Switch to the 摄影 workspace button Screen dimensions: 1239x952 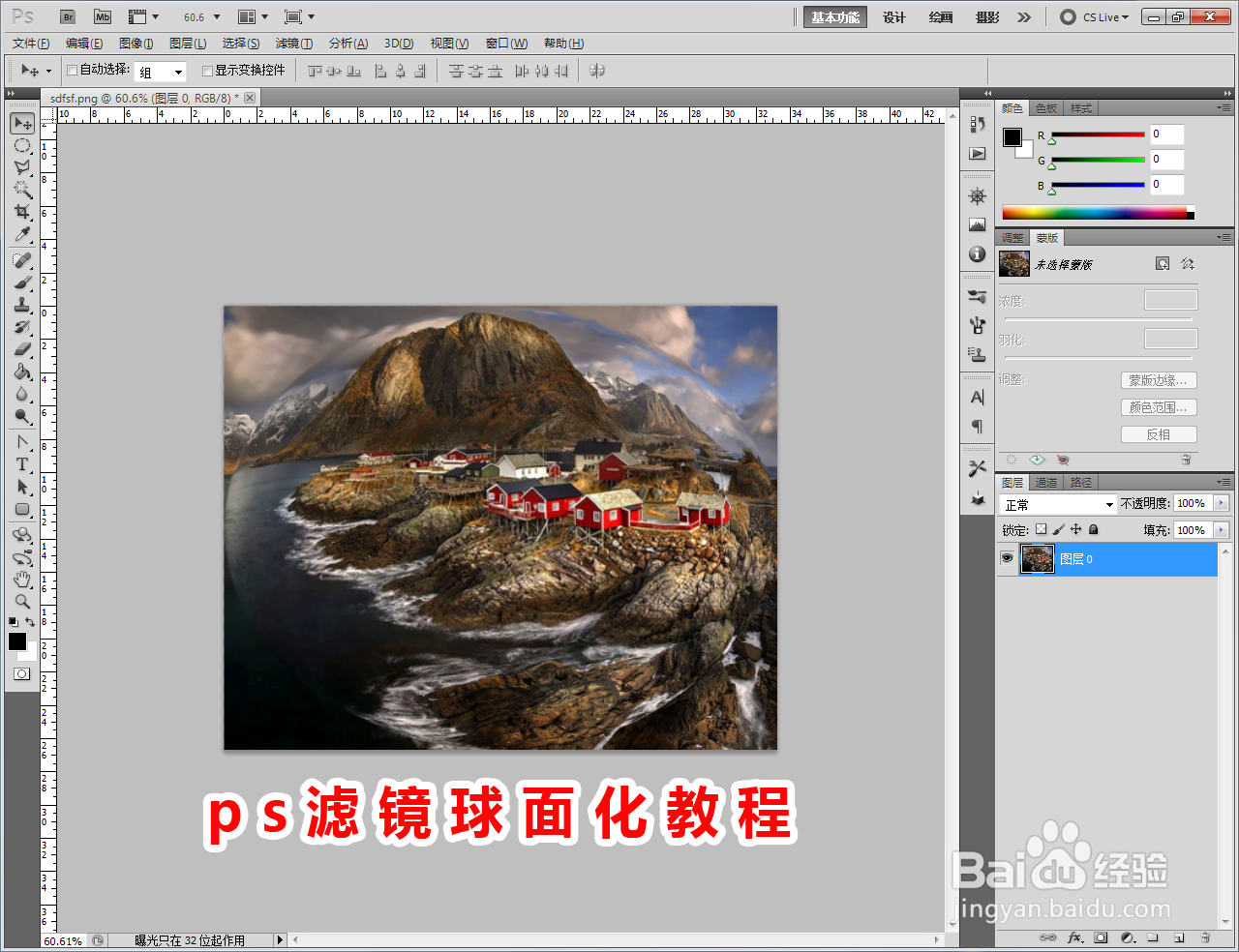[986, 16]
